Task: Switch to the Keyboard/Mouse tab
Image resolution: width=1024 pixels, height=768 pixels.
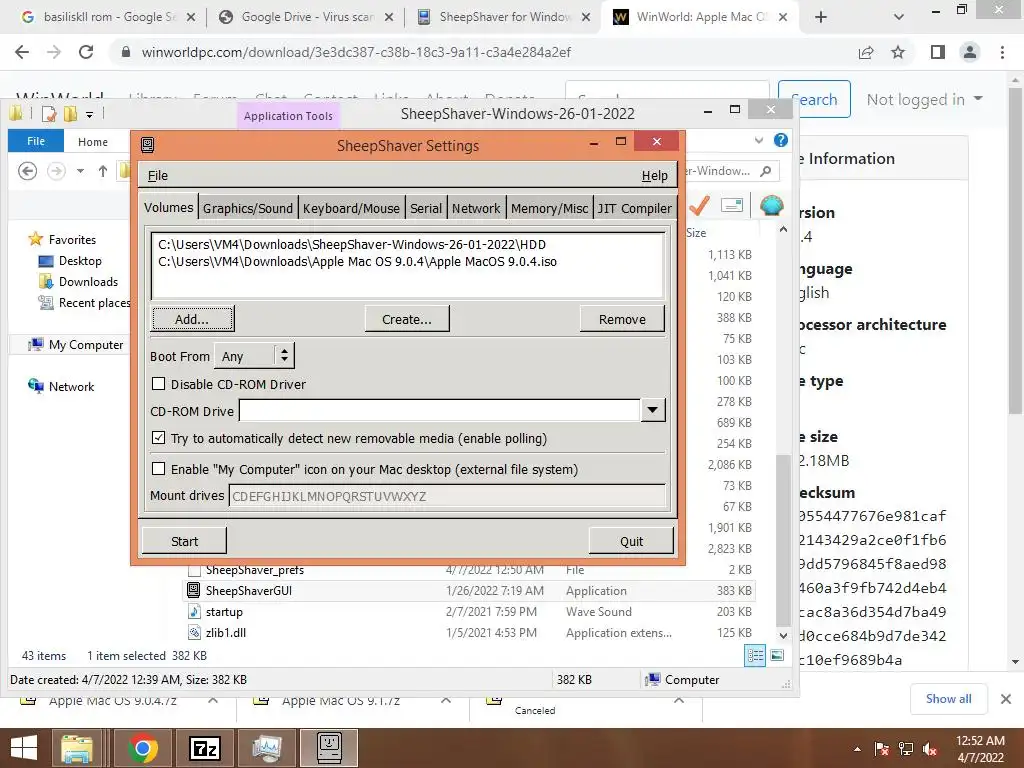Action: 351,208
